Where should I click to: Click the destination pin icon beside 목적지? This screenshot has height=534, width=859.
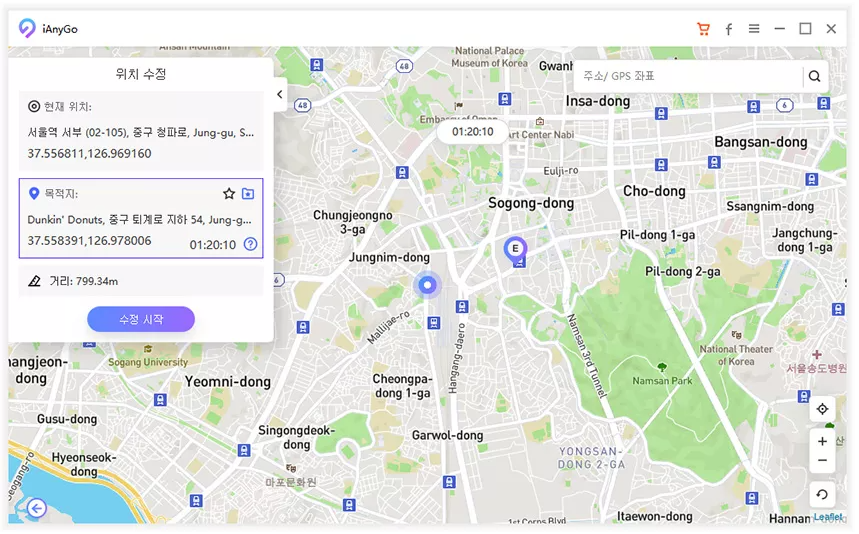tap(34, 193)
